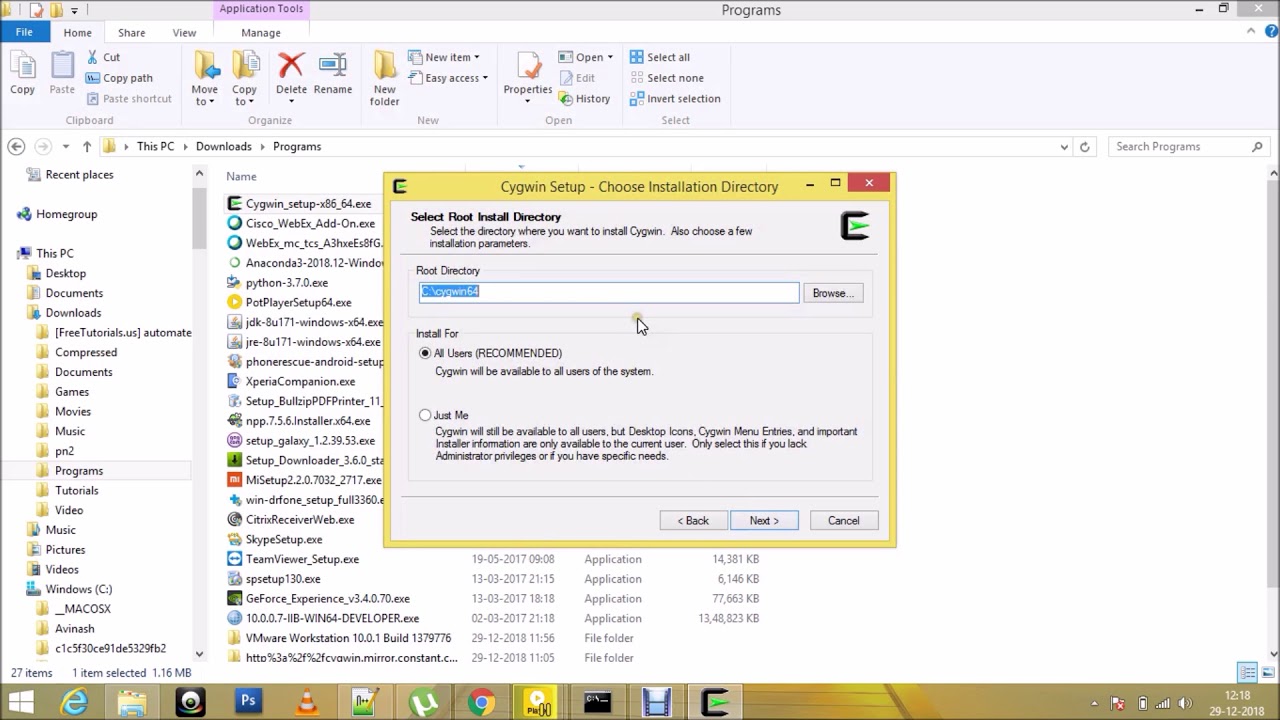Screen dimensions: 1280x720
Task: Select Tutorials folder in navigation pane
Action: coord(77,490)
